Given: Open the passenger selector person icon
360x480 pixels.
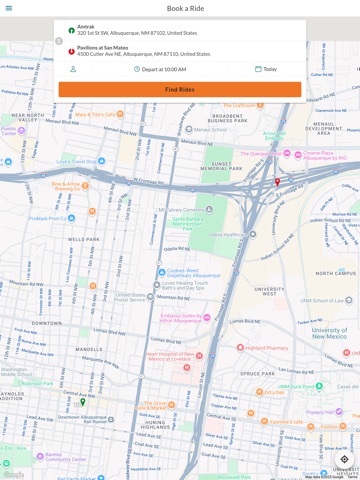Looking at the screenshot, I should pyautogui.click(x=73, y=69).
